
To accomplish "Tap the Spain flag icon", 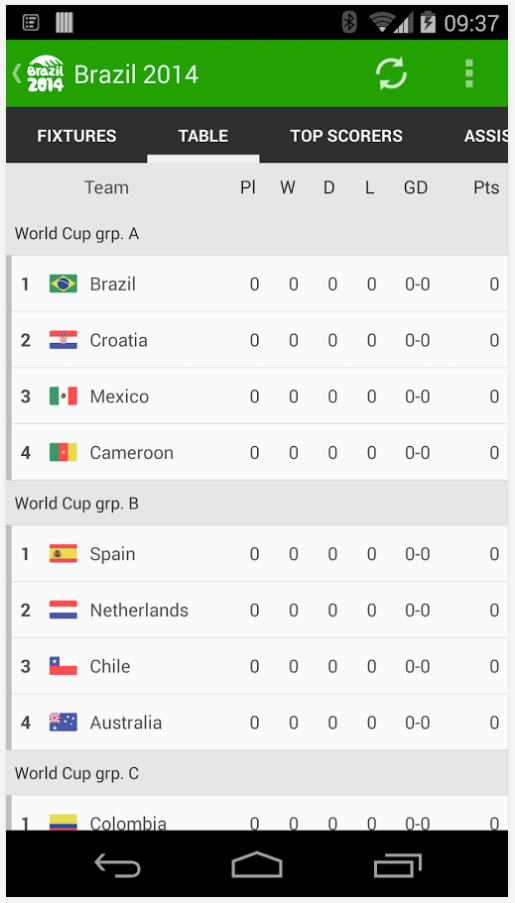I will pos(63,553).
